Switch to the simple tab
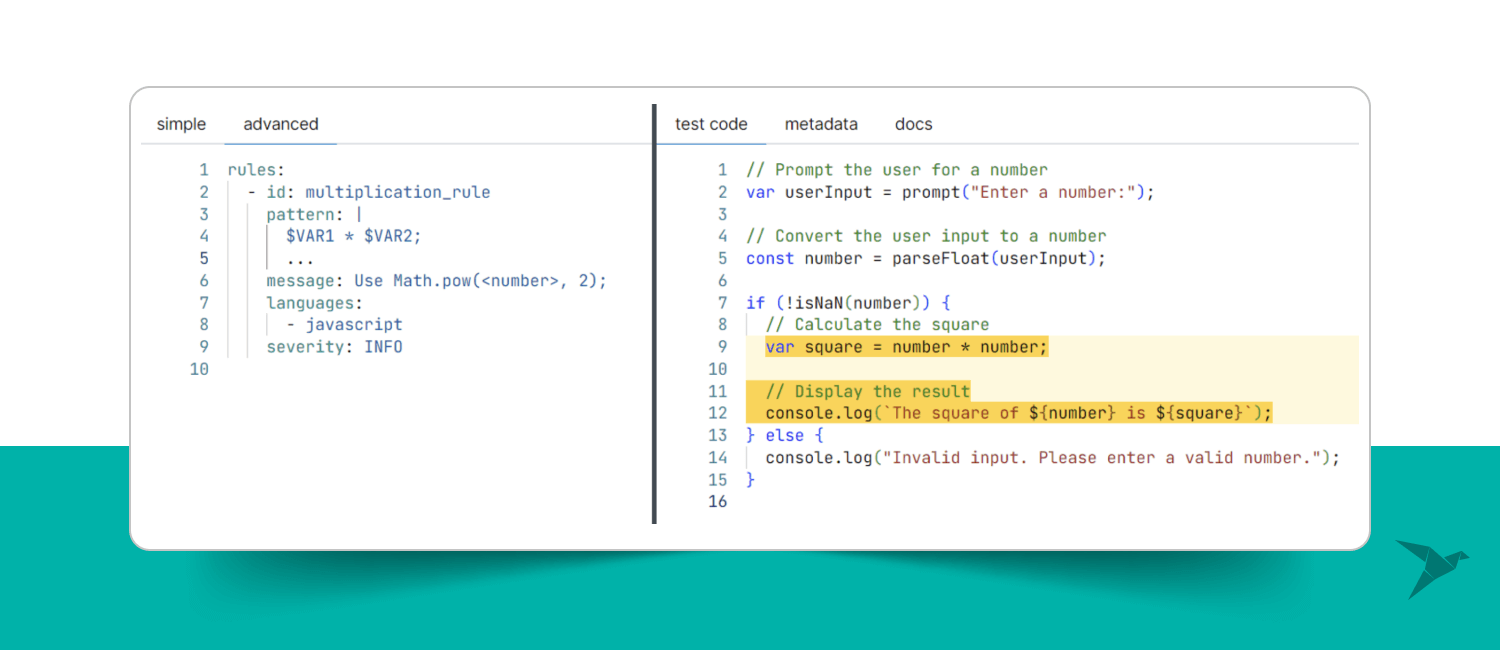Image resolution: width=1500 pixels, height=650 pixels. 181,124
